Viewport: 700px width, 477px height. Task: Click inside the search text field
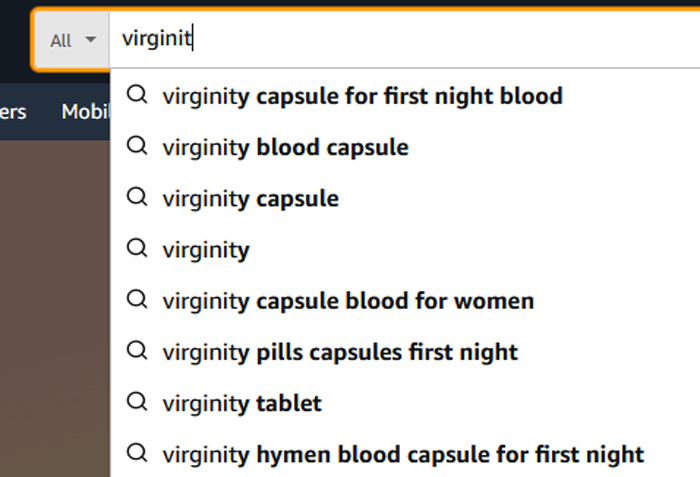[404, 39]
